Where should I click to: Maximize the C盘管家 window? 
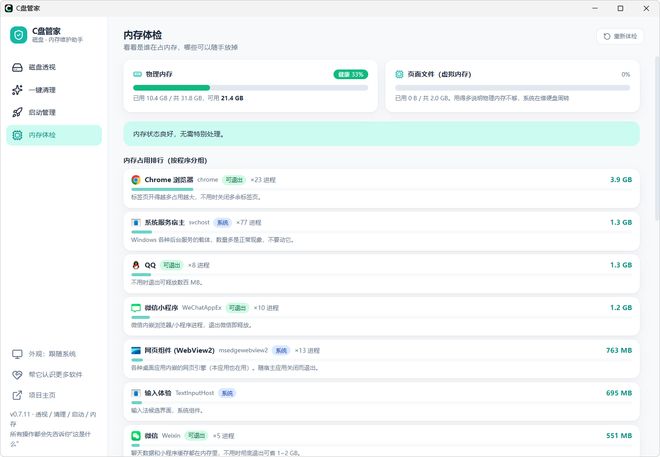[620, 8]
